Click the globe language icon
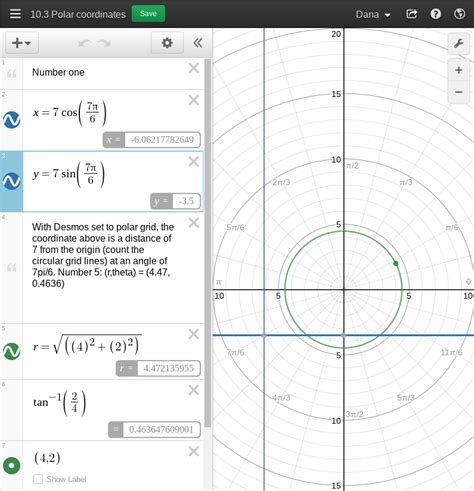 [x=460, y=14]
